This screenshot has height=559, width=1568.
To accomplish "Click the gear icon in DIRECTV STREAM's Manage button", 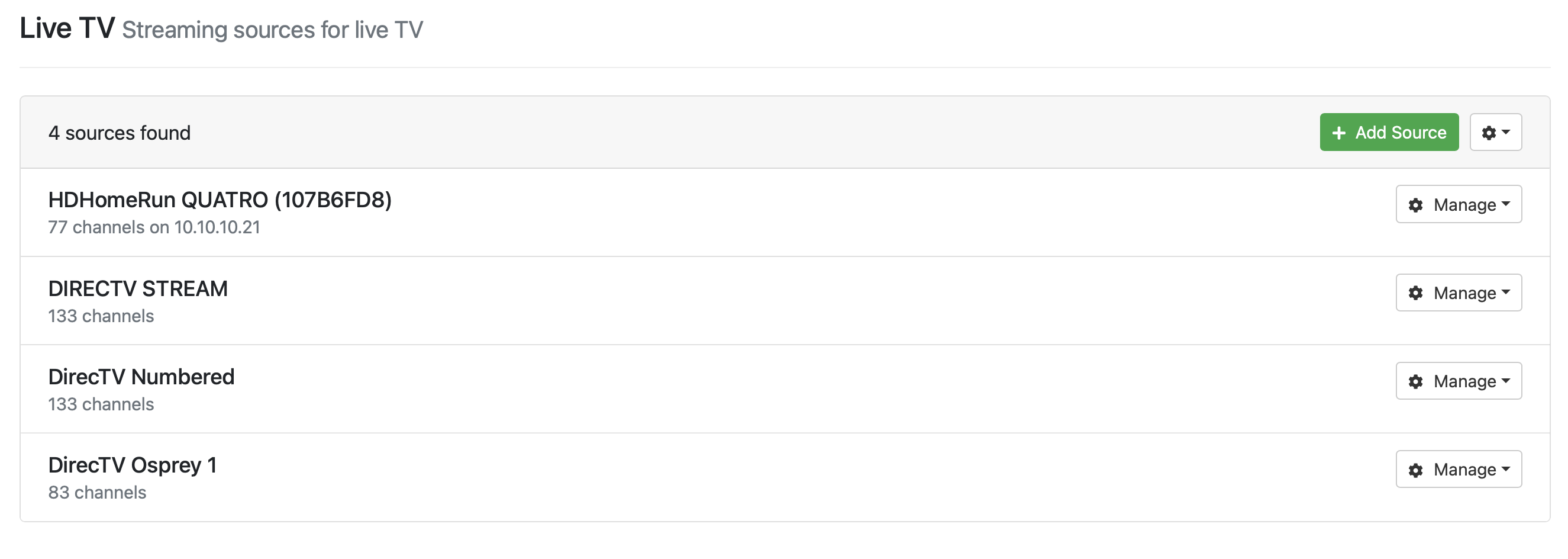I will [1416, 294].
